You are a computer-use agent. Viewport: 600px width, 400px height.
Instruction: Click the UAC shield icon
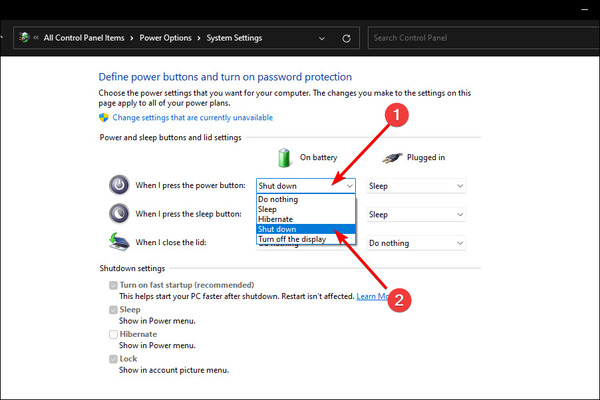pyautogui.click(x=104, y=118)
